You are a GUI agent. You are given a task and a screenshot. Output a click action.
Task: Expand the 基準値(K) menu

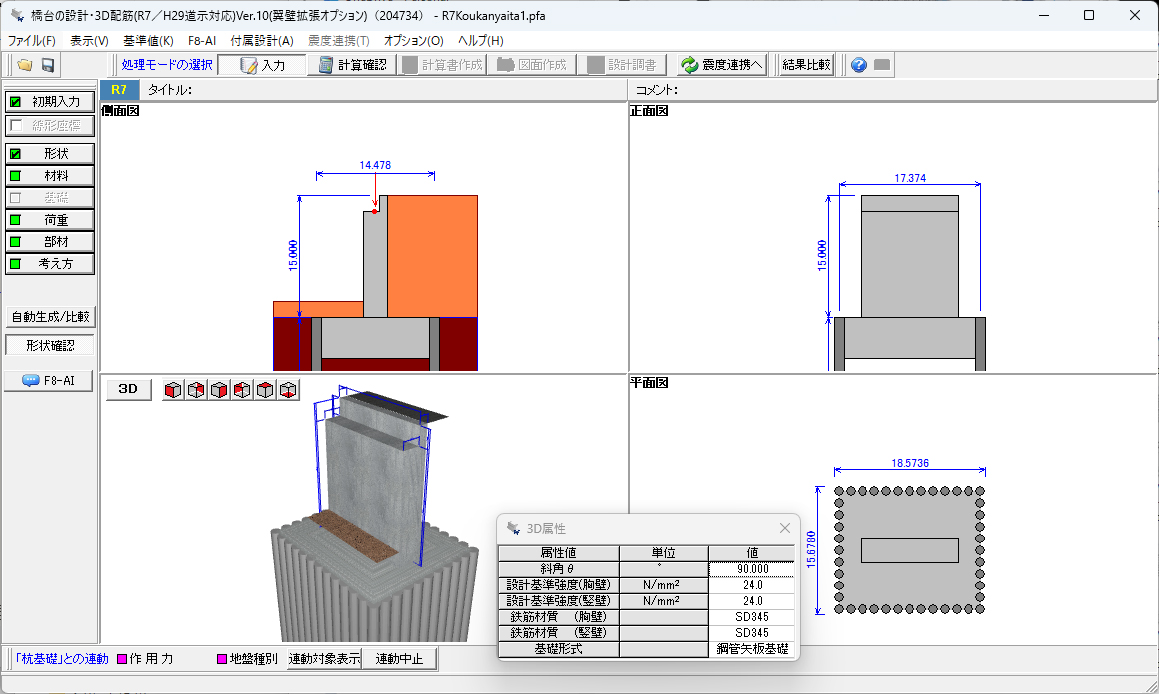point(148,41)
